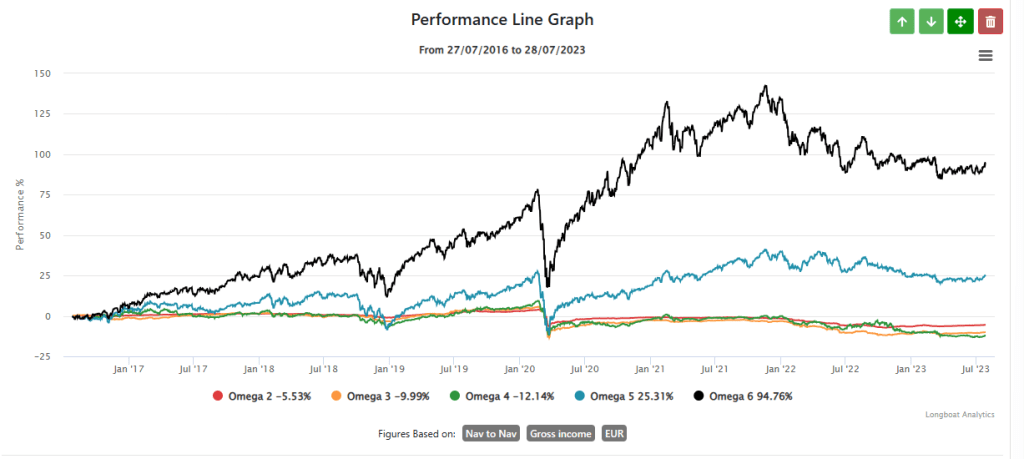
Task: Click the black Omega 6 legend dot
Action: 698,396
